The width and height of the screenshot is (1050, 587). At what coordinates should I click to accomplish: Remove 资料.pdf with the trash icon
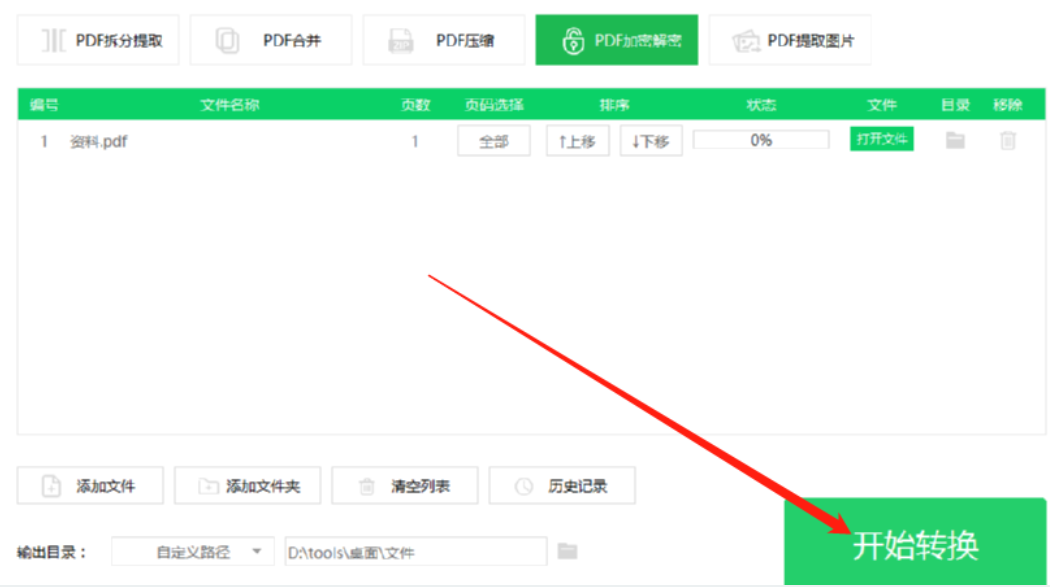click(x=1008, y=141)
